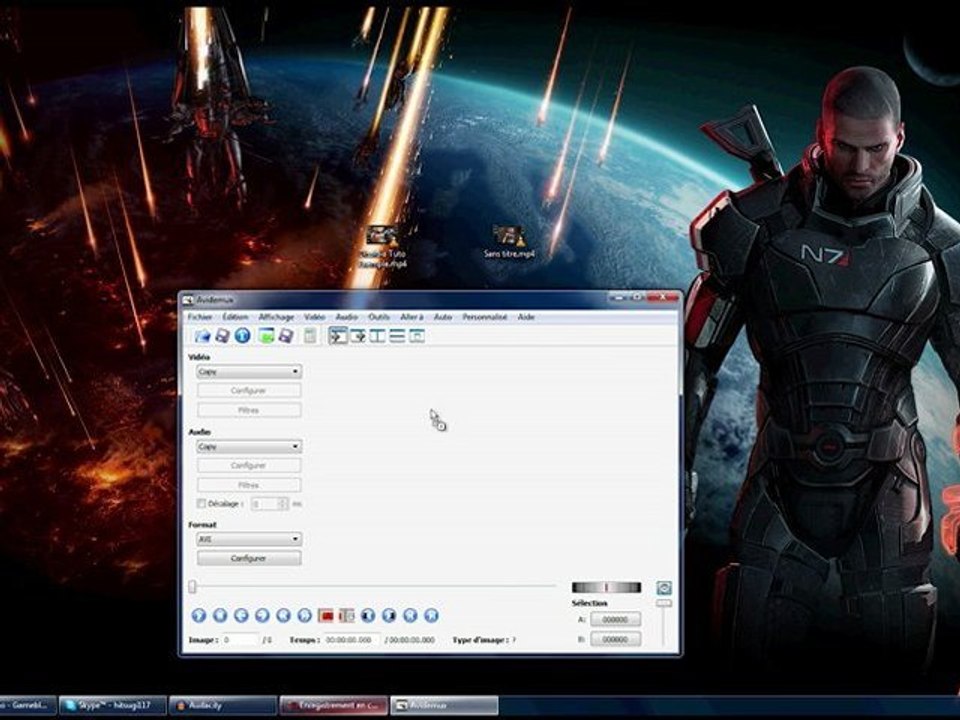Open the Vidéo menu
The height and width of the screenshot is (720, 960).
tap(315, 317)
